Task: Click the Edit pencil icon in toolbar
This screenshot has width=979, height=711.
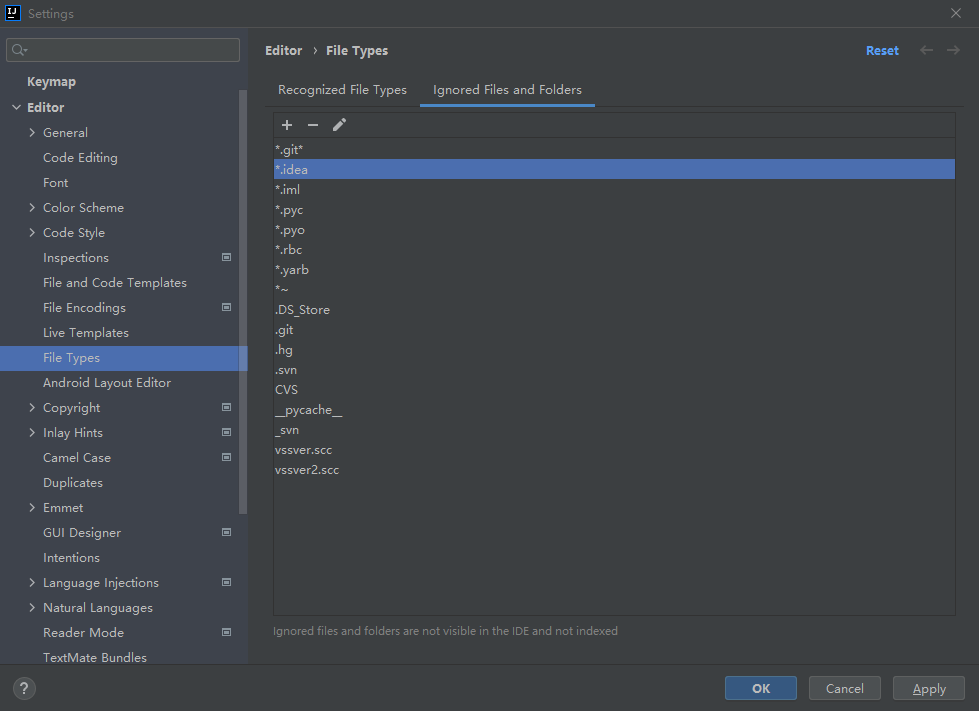Action: [x=339, y=125]
